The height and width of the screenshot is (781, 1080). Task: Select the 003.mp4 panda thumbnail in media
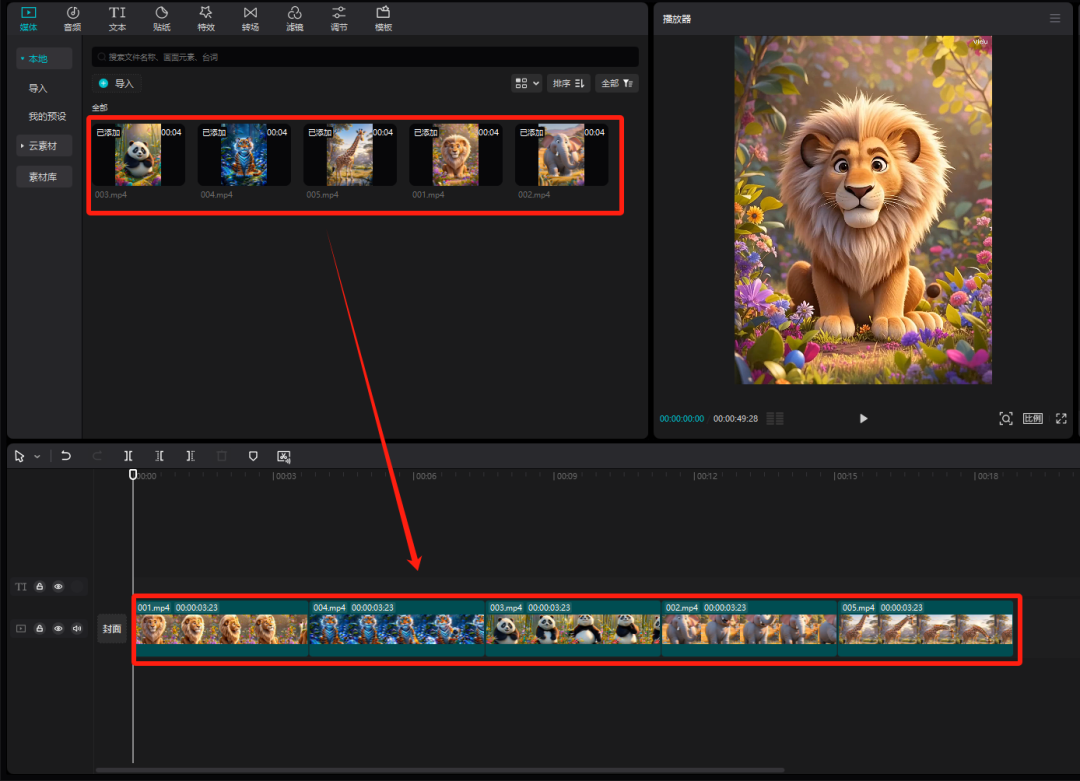(138, 155)
